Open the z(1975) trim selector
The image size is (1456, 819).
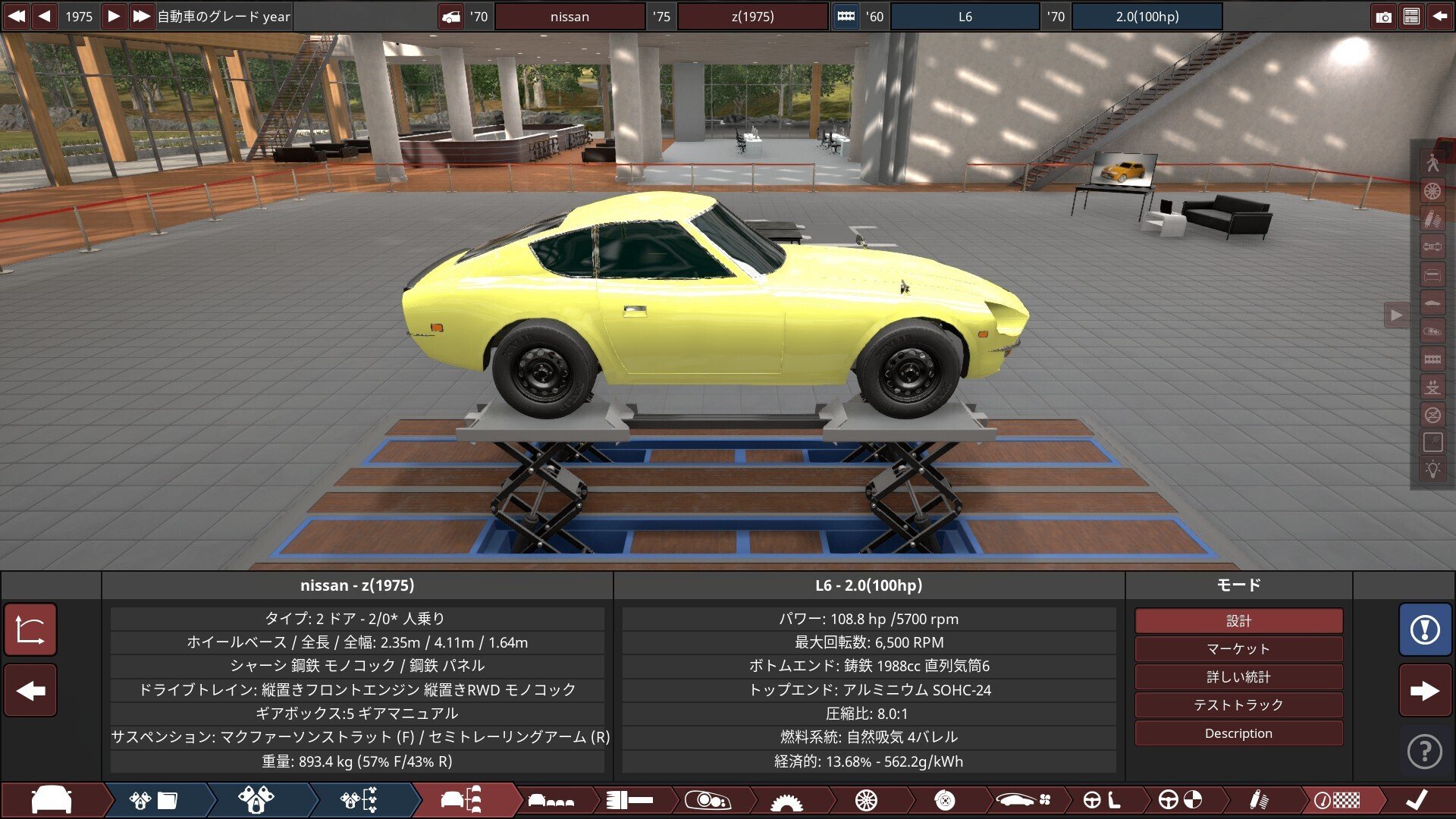pyautogui.click(x=752, y=16)
